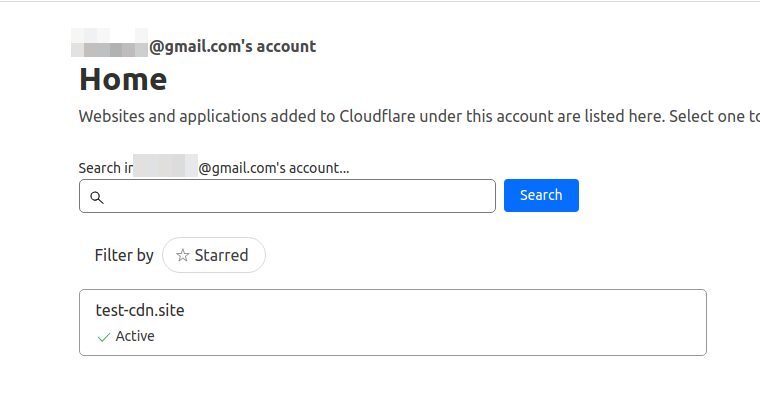Image resolution: width=760 pixels, height=416 pixels.
Task: Click the Starred text label
Action: pyautogui.click(x=222, y=255)
